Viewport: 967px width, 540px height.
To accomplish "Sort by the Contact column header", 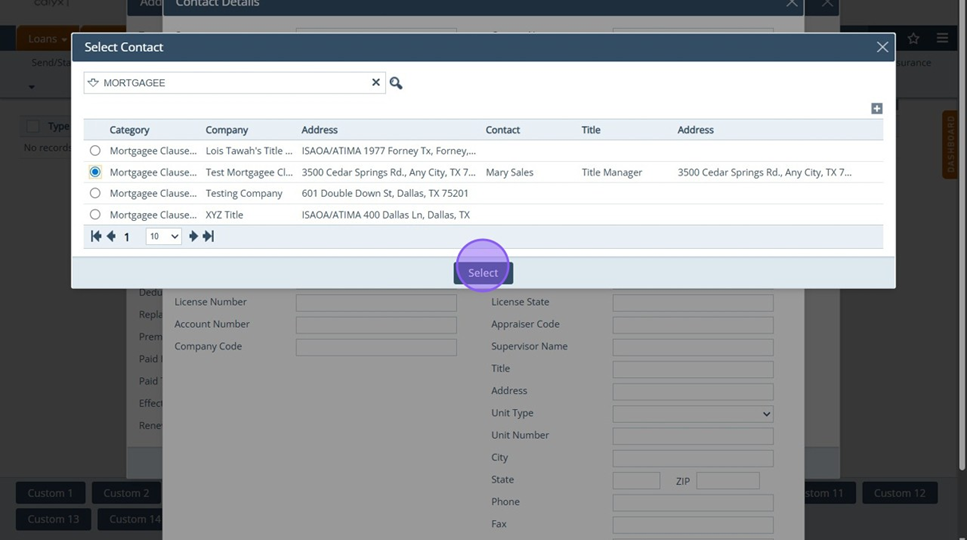I will click(503, 130).
